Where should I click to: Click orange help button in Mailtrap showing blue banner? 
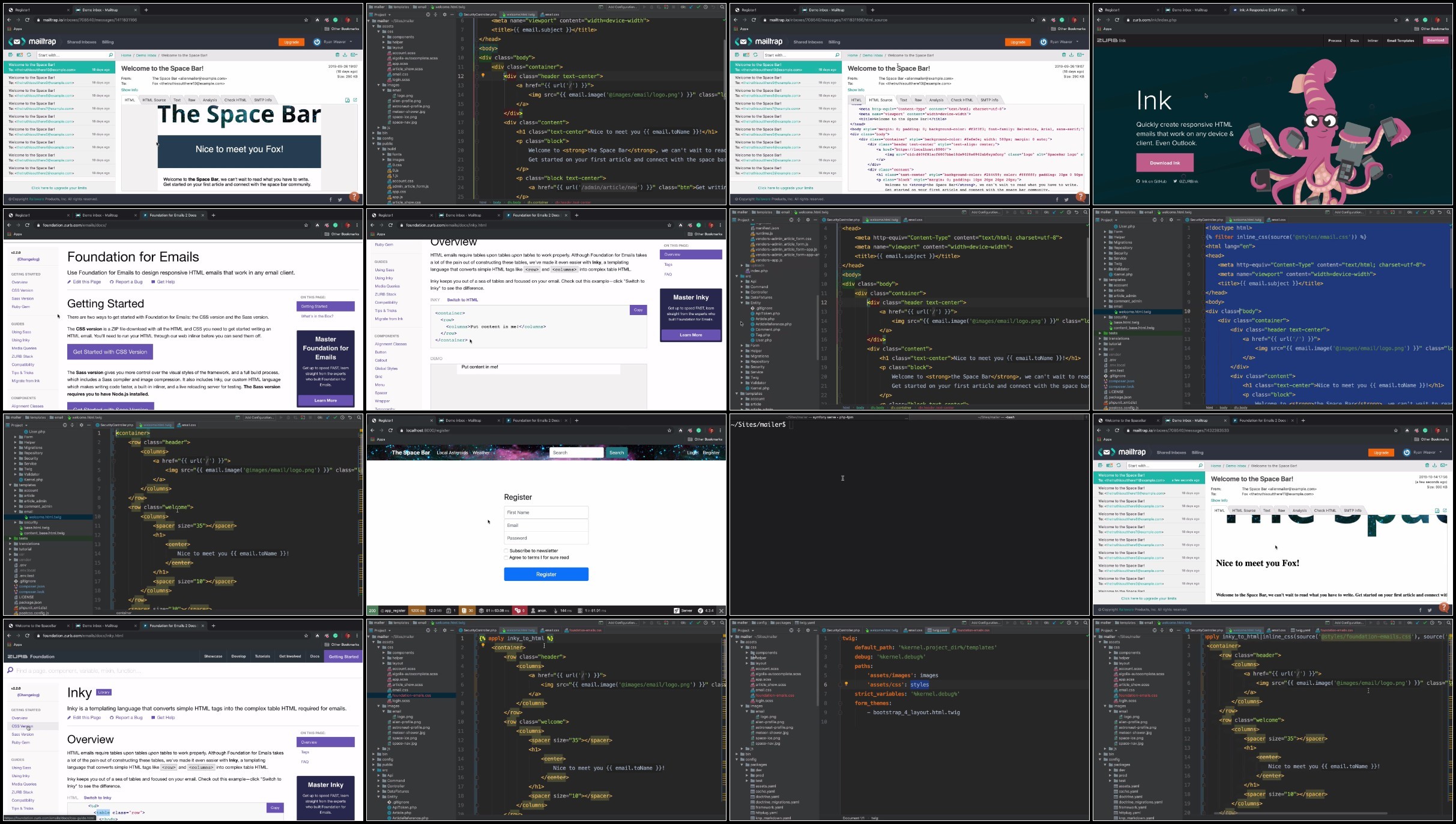click(354, 197)
